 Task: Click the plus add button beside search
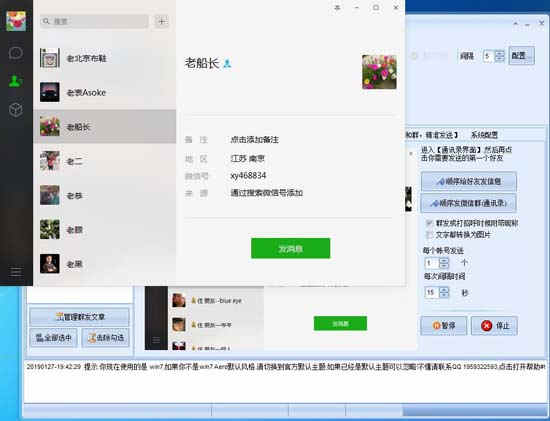click(x=162, y=21)
